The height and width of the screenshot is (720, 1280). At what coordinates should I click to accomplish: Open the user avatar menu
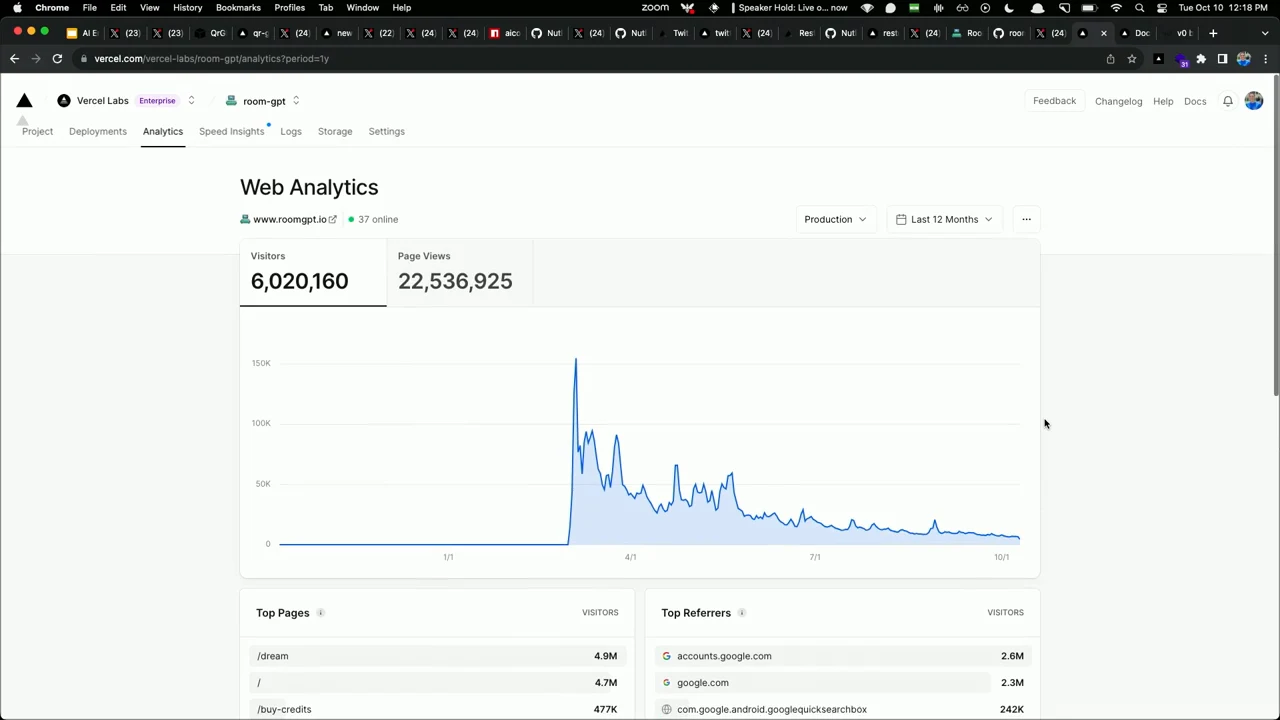pyautogui.click(x=1254, y=101)
